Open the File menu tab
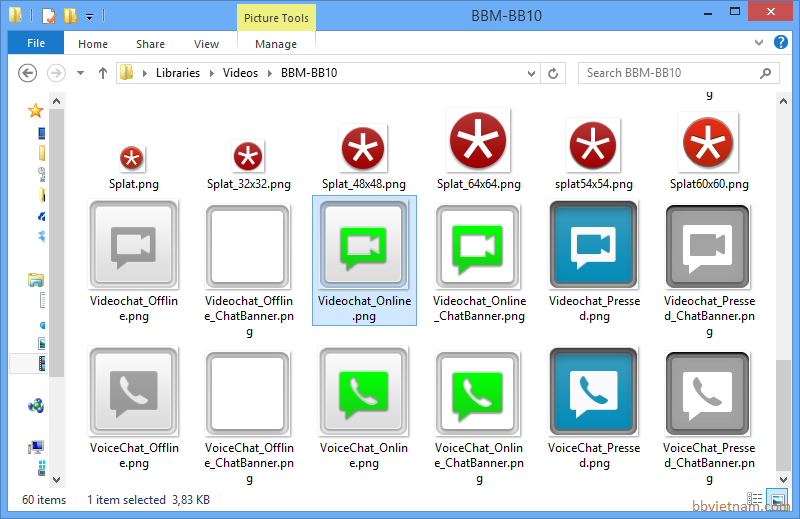Image resolution: width=800 pixels, height=519 pixels. click(x=36, y=43)
